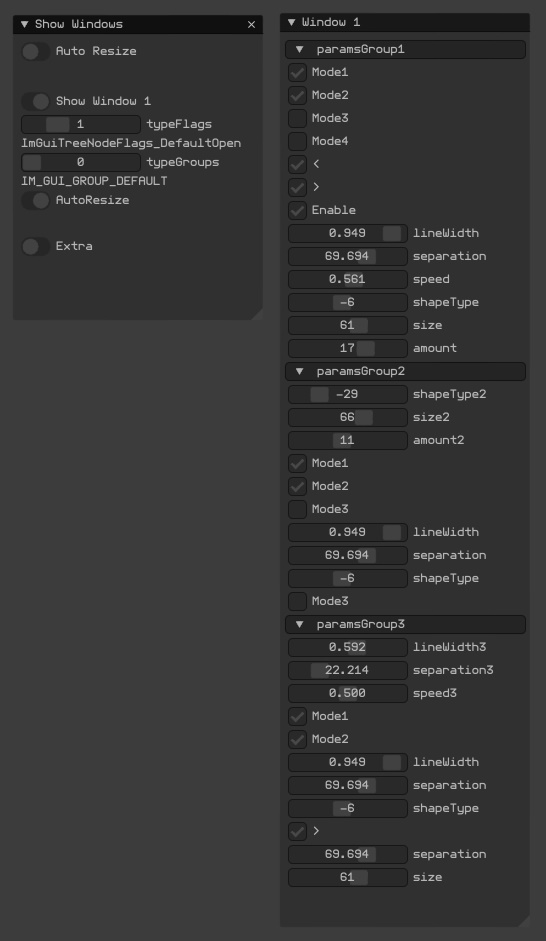Uncheck Mode2 in paramsGroup1
Screen dimensions: 546x941
pyautogui.click(x=298, y=95)
